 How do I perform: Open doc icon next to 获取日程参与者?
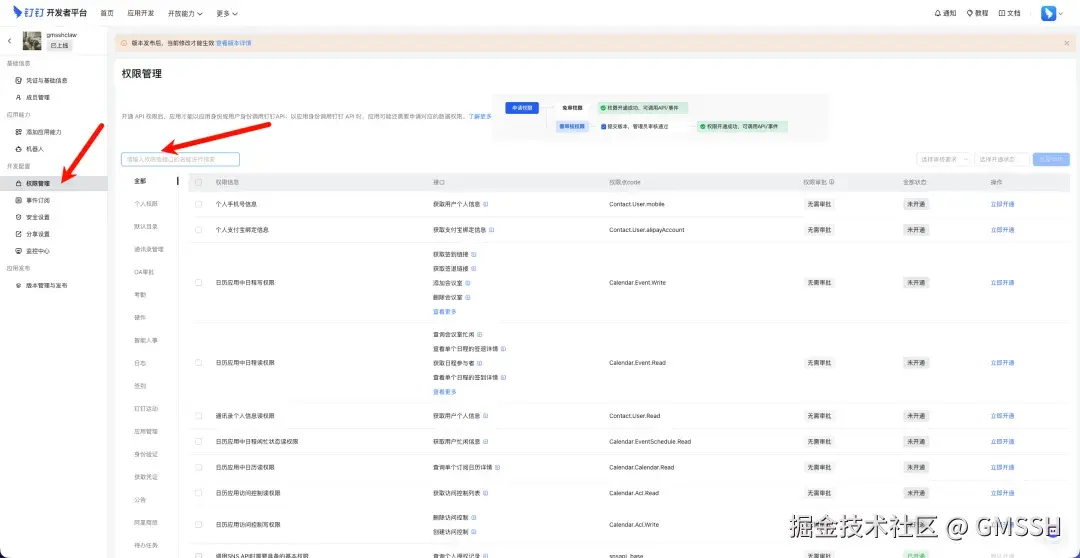pyautogui.click(x=479, y=363)
